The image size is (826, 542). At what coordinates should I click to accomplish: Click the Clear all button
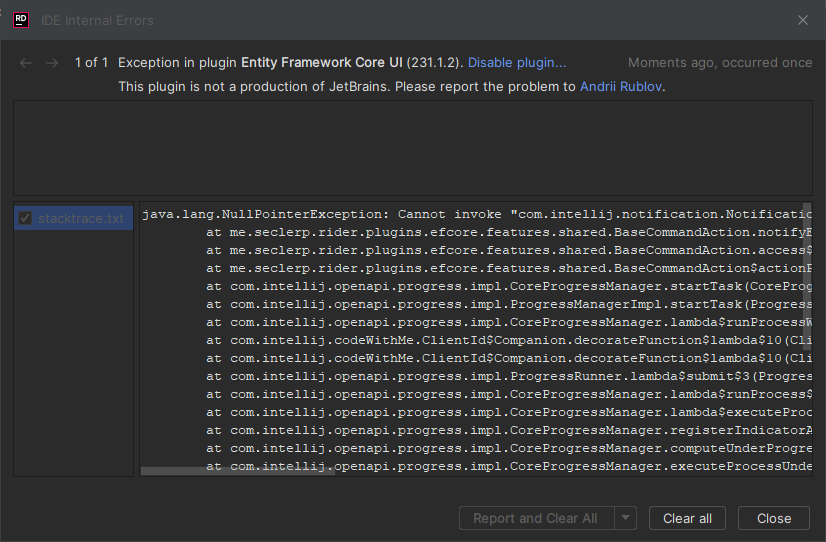tap(687, 518)
